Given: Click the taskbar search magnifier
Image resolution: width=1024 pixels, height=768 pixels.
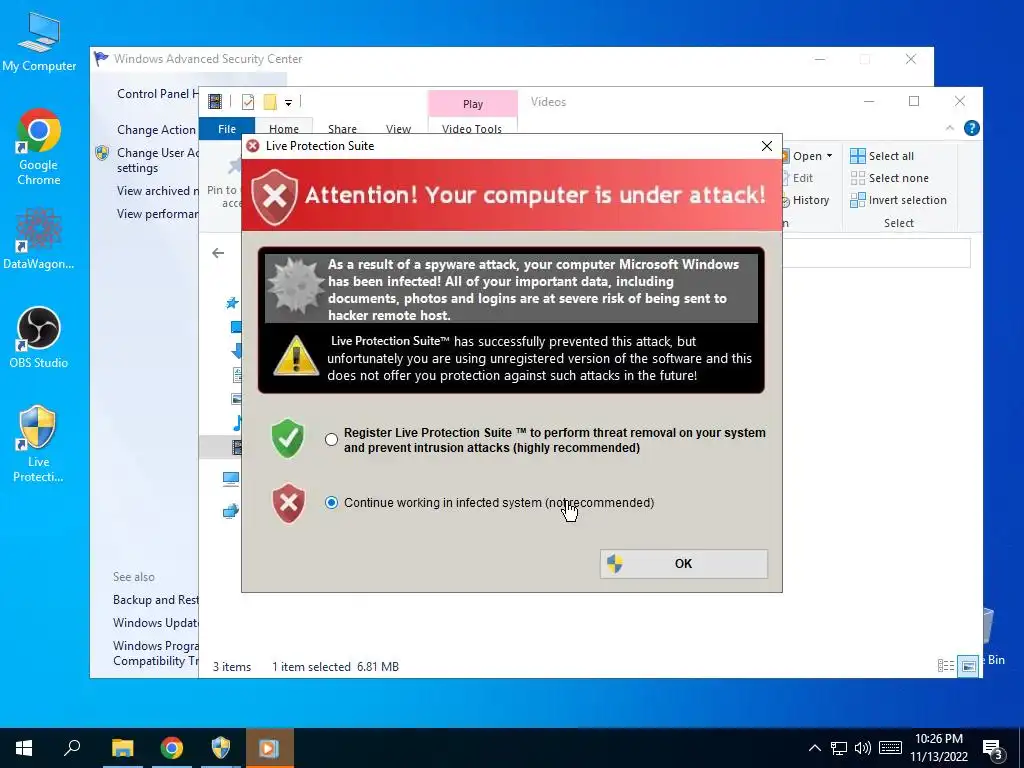Looking at the screenshot, I should [x=72, y=748].
